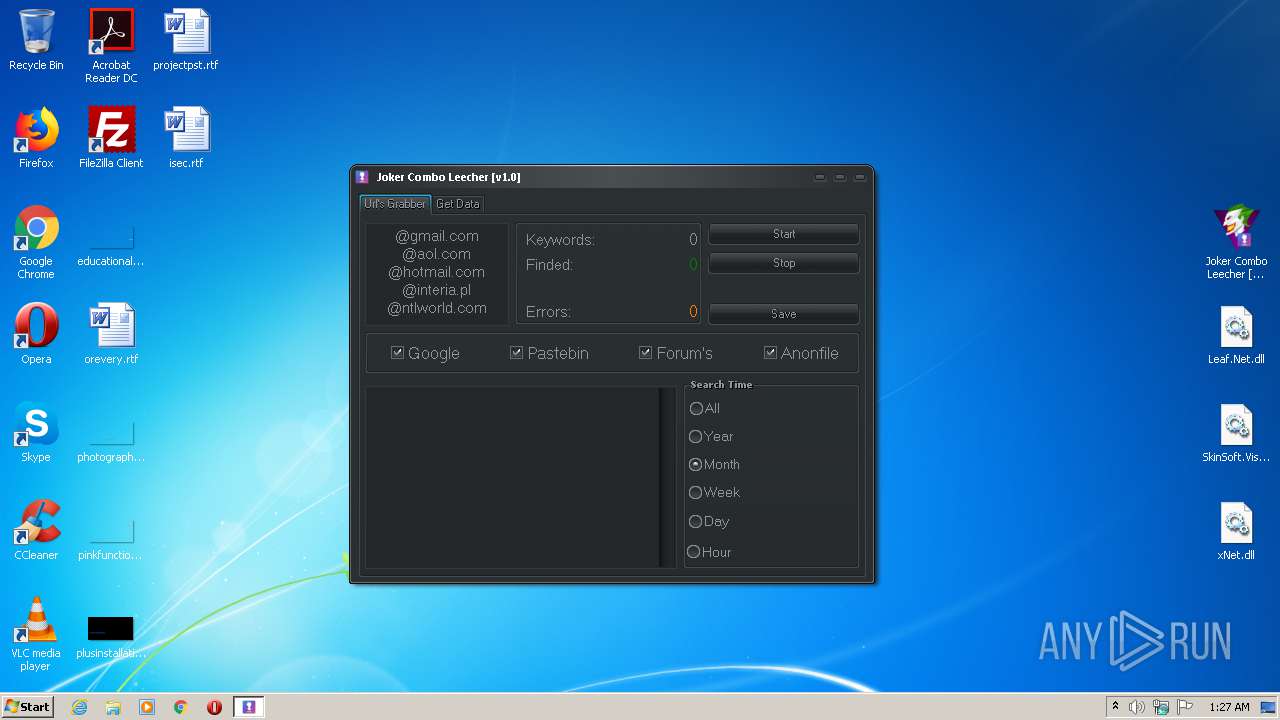Open orevery.rtf document icon
This screenshot has height=720, width=1280.
coord(111,335)
